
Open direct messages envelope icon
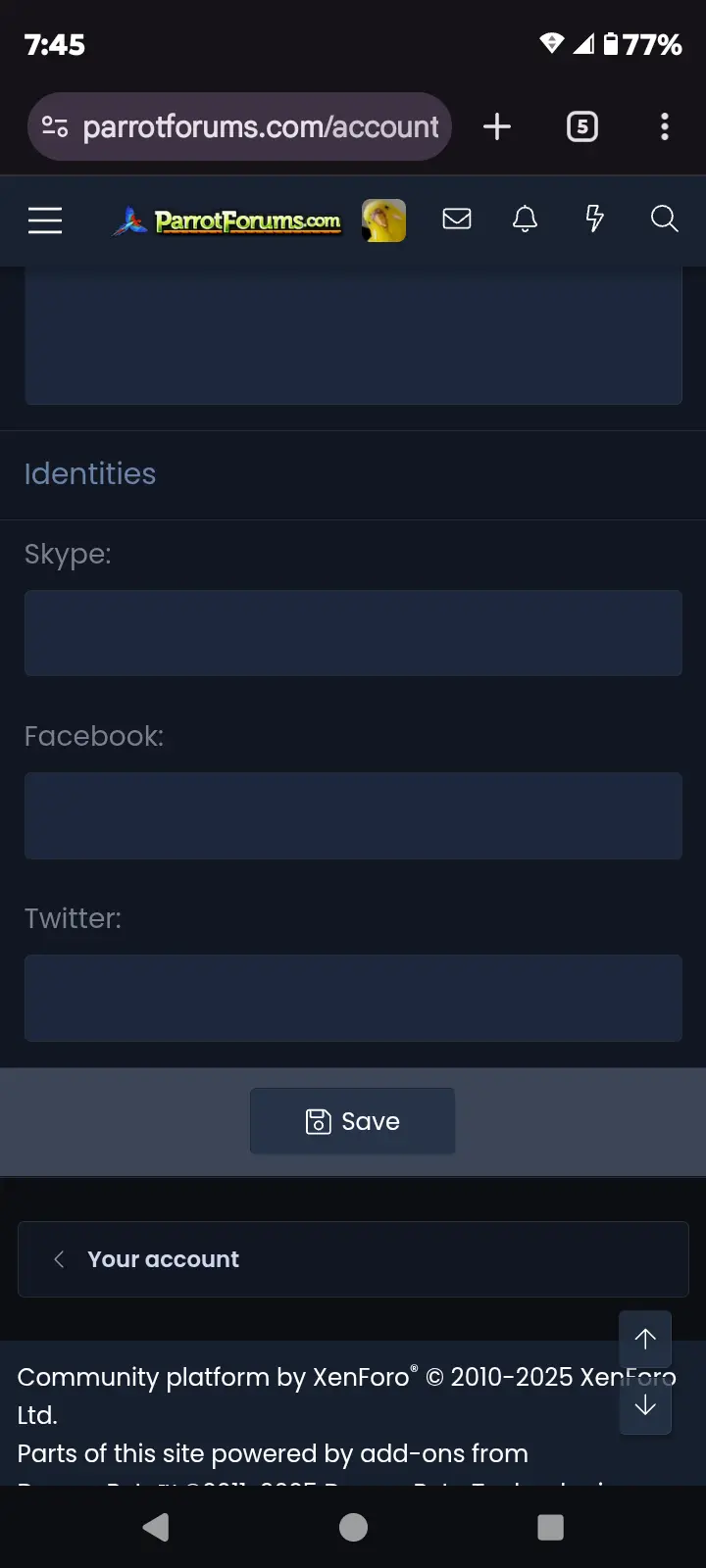pos(457,220)
